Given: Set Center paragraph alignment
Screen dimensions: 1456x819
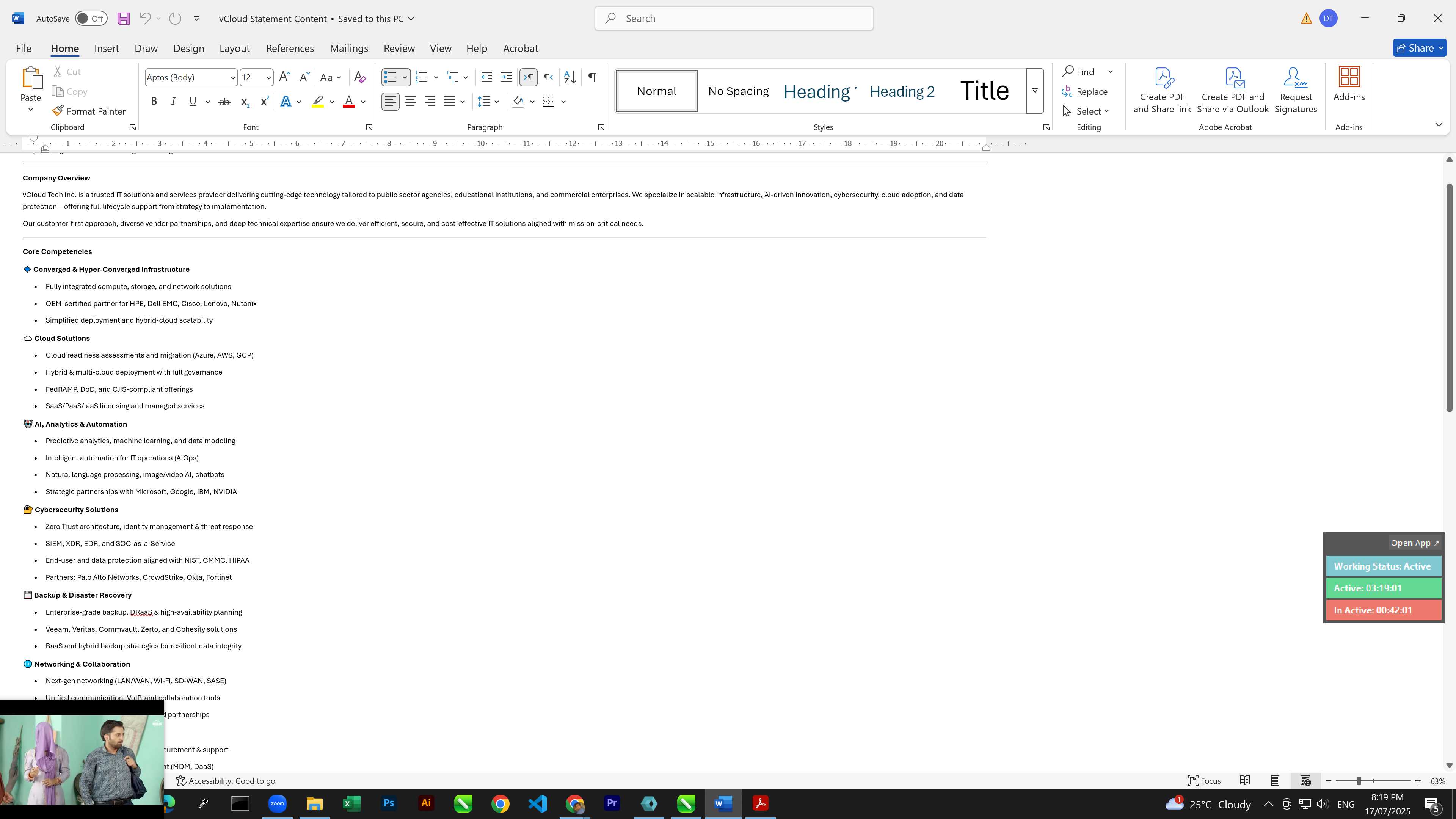Looking at the screenshot, I should click(410, 102).
